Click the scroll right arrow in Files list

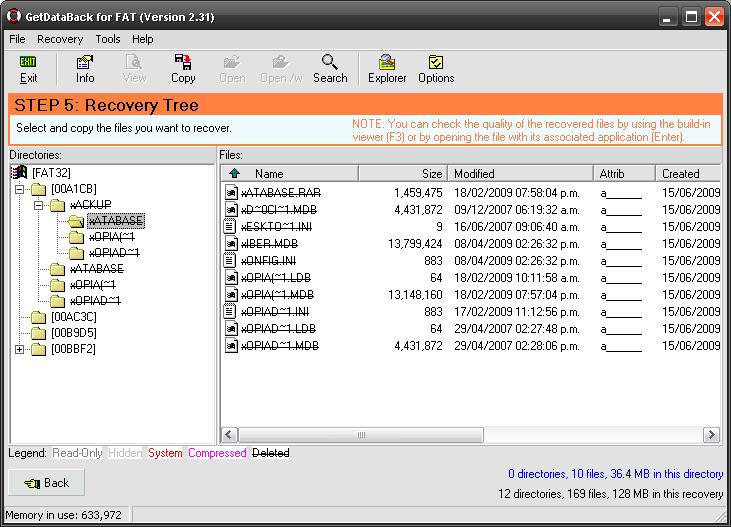[710, 435]
